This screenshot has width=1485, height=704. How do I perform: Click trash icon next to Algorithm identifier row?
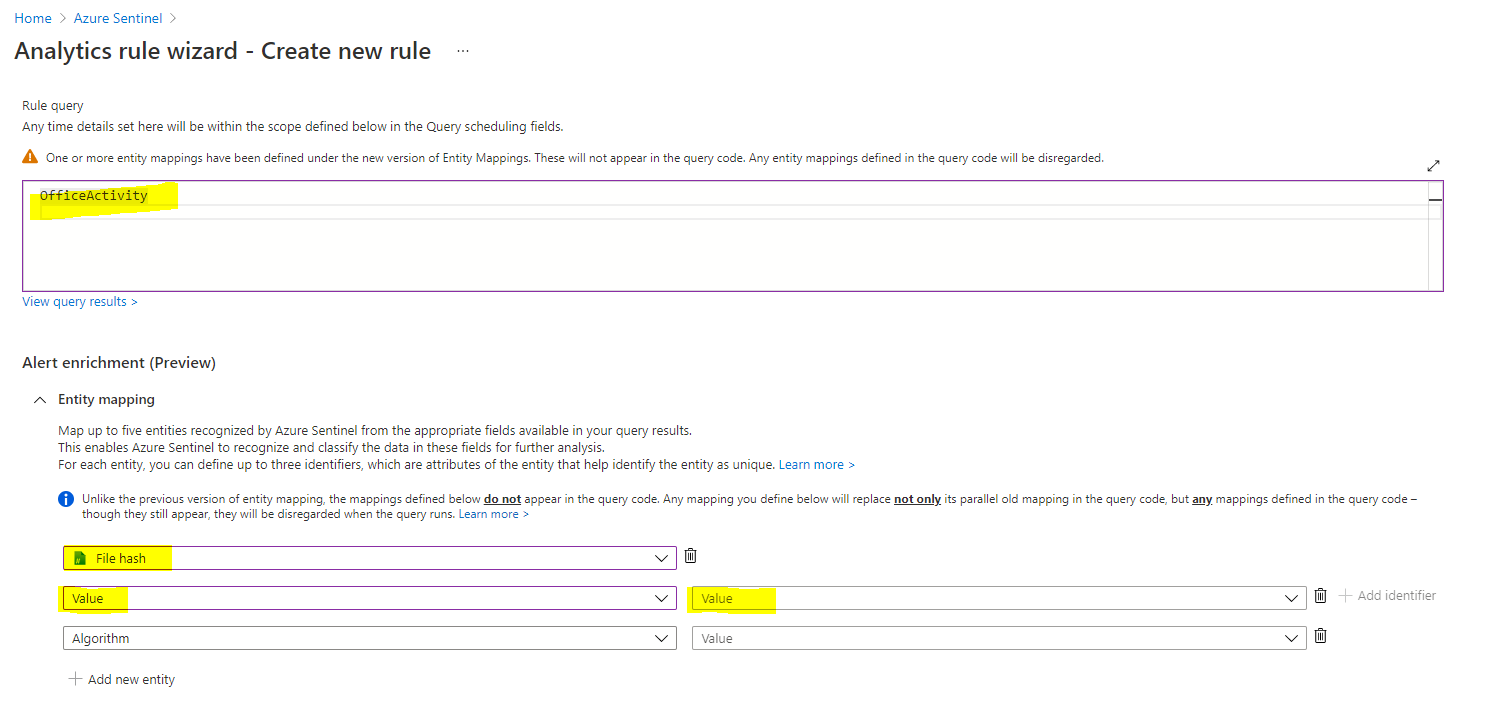coord(1320,636)
